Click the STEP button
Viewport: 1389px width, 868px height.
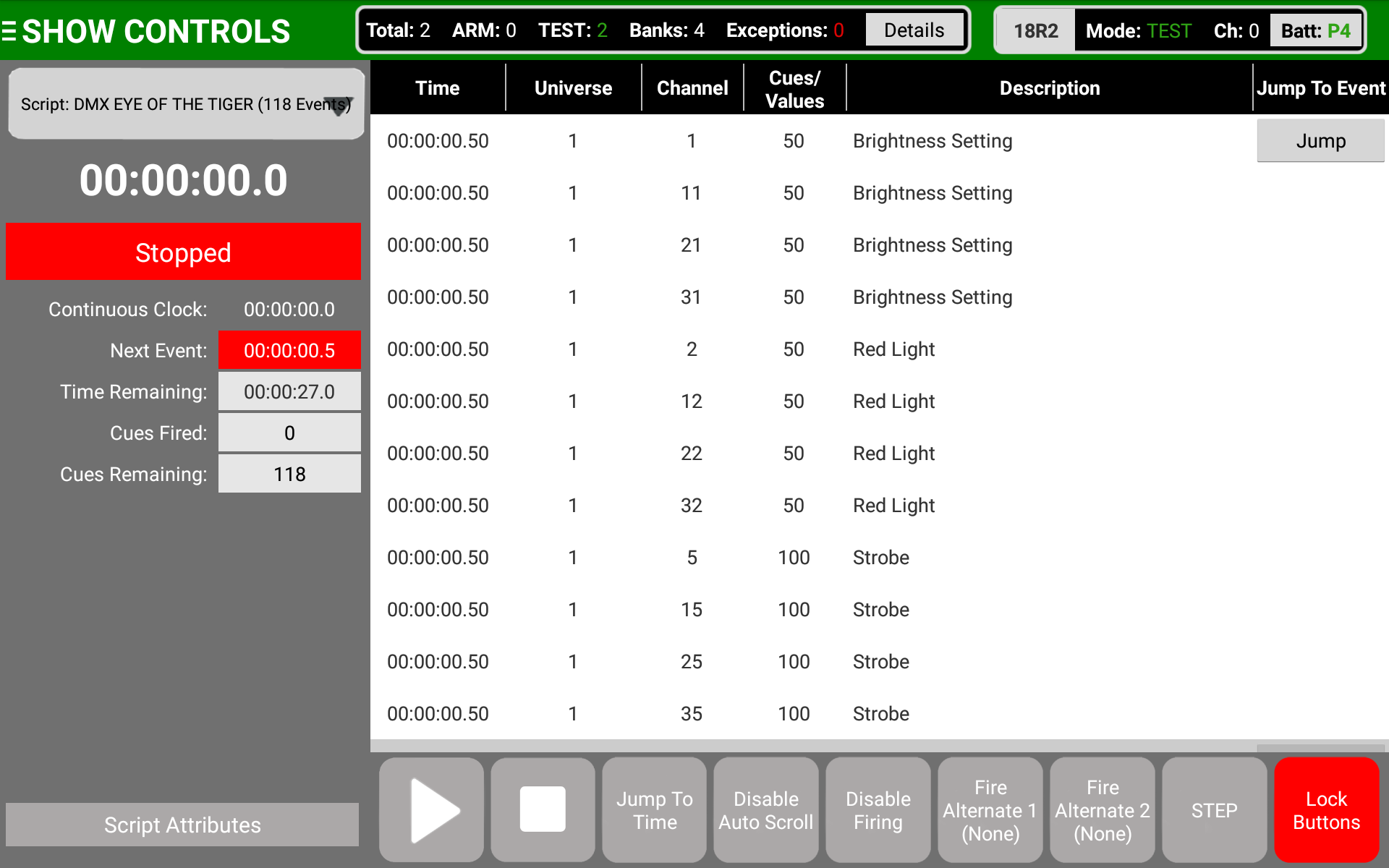[1215, 809]
